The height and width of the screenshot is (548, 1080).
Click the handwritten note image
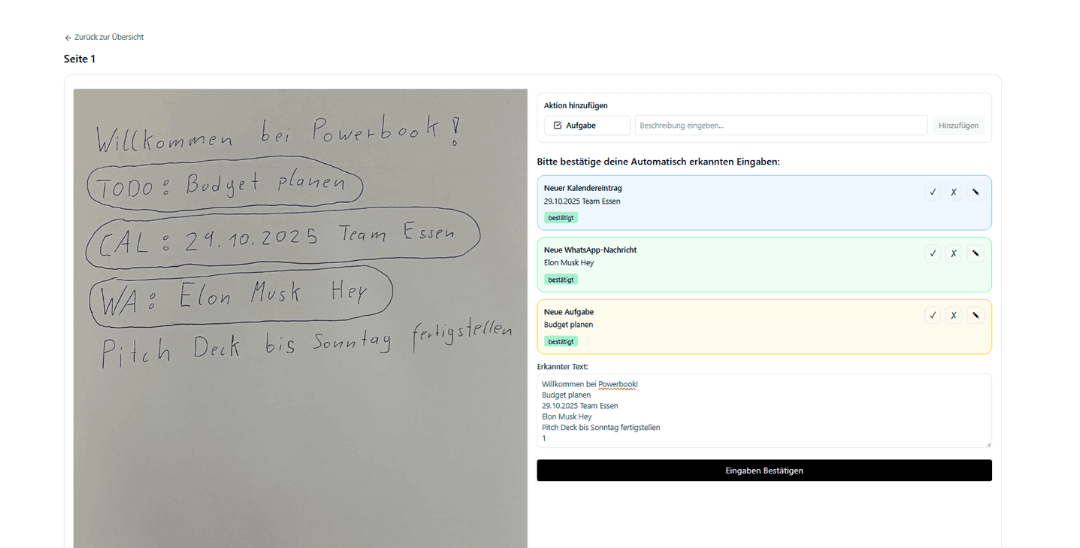tap(300, 318)
